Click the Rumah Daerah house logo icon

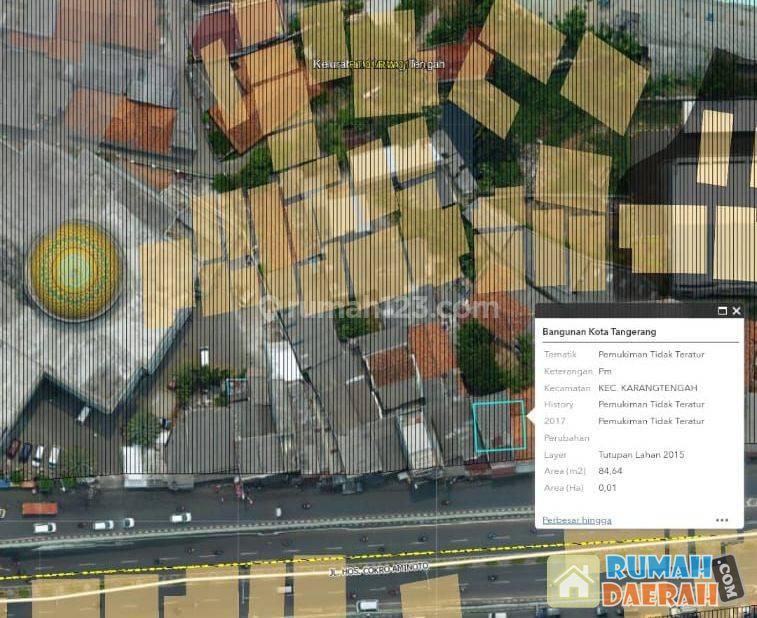tap(573, 582)
